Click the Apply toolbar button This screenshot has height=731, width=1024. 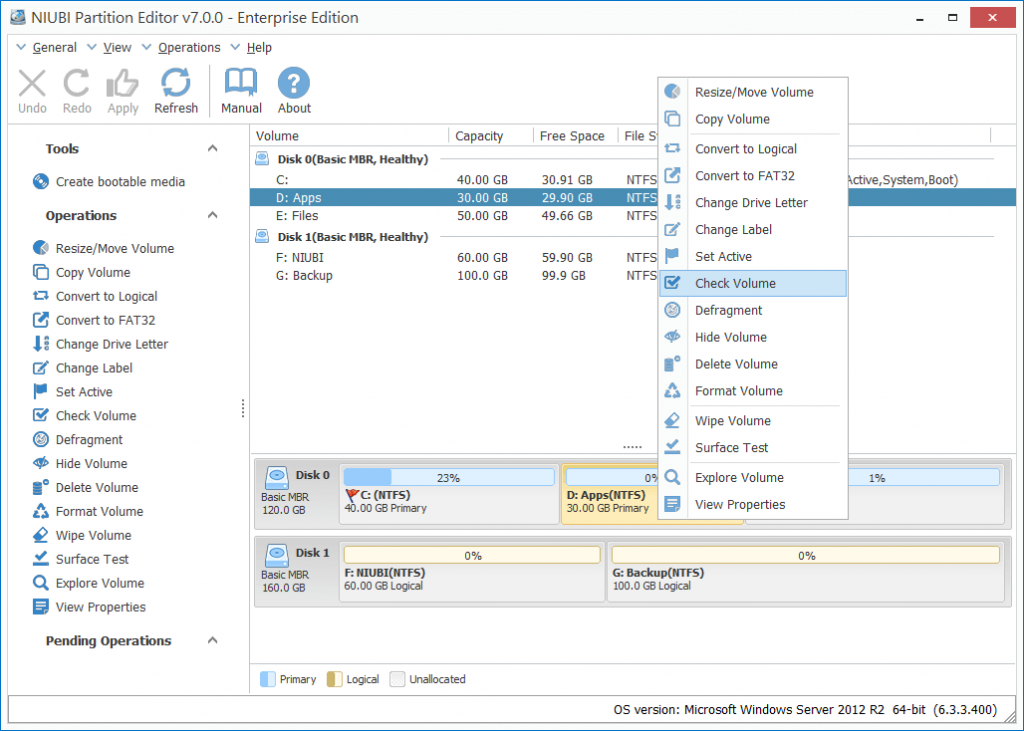click(122, 90)
